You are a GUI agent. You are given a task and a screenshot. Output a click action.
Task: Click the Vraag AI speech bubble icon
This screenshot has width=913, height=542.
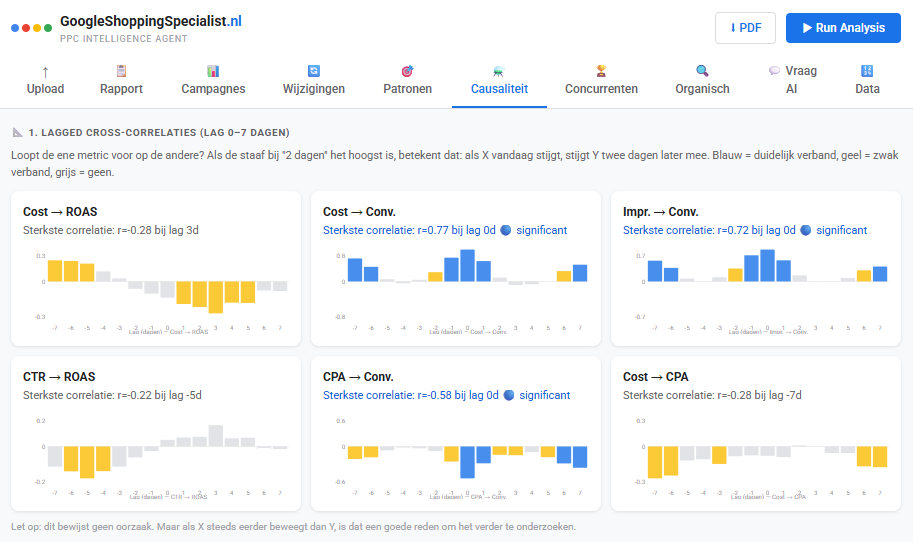pos(775,71)
